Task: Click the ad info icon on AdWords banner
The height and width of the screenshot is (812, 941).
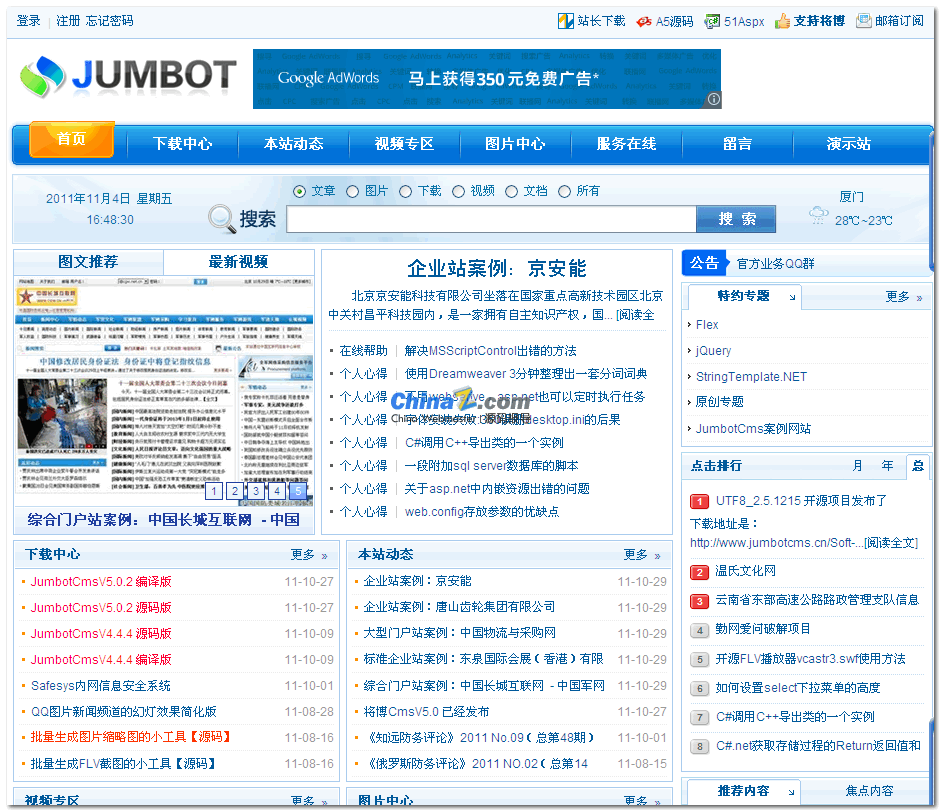Action: tap(714, 100)
